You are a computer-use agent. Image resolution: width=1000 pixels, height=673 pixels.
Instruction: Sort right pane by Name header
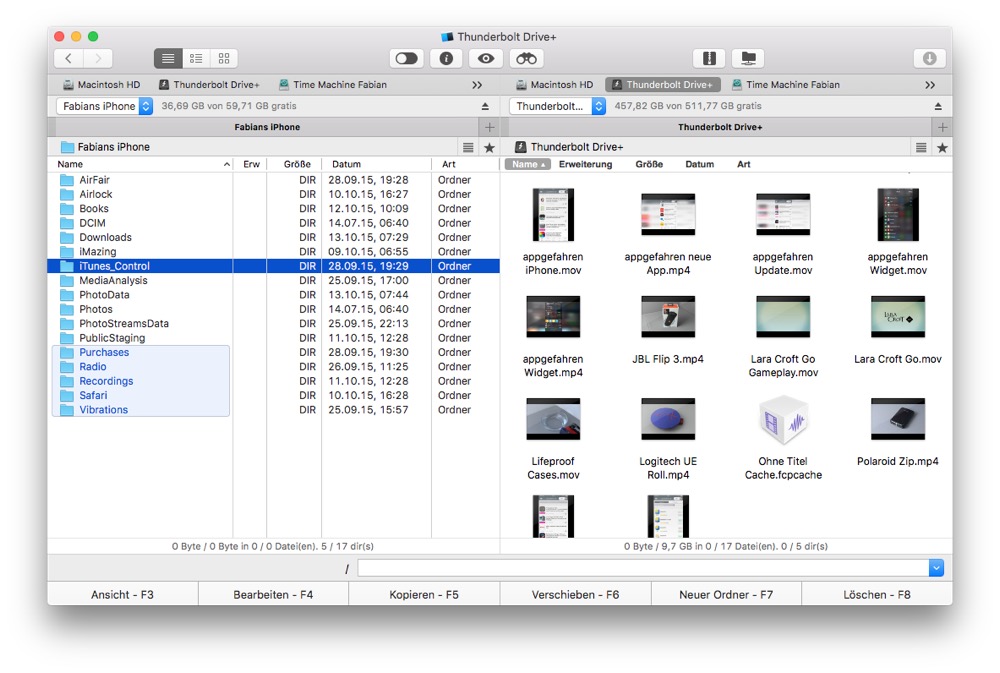(x=527, y=164)
